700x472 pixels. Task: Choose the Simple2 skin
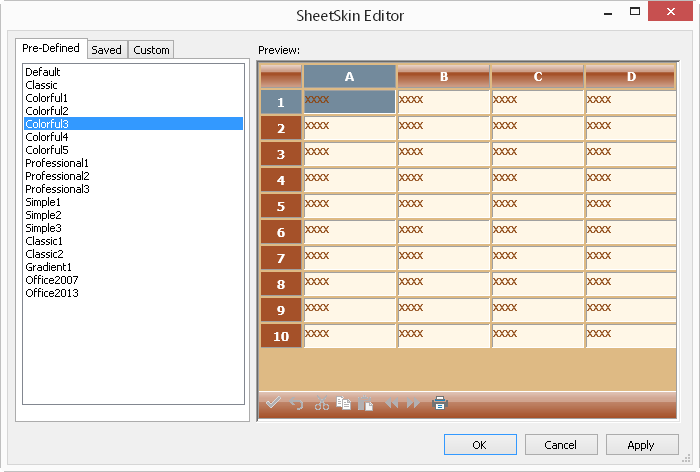coord(133,215)
